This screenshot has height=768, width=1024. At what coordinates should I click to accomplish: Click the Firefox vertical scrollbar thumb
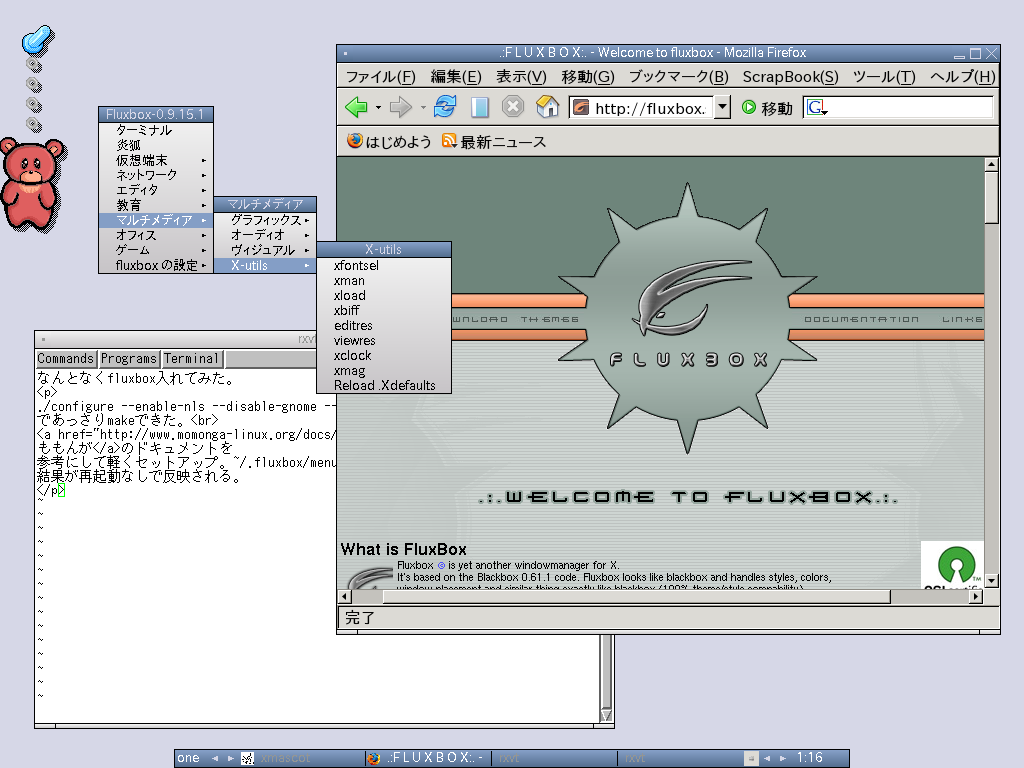(991, 197)
